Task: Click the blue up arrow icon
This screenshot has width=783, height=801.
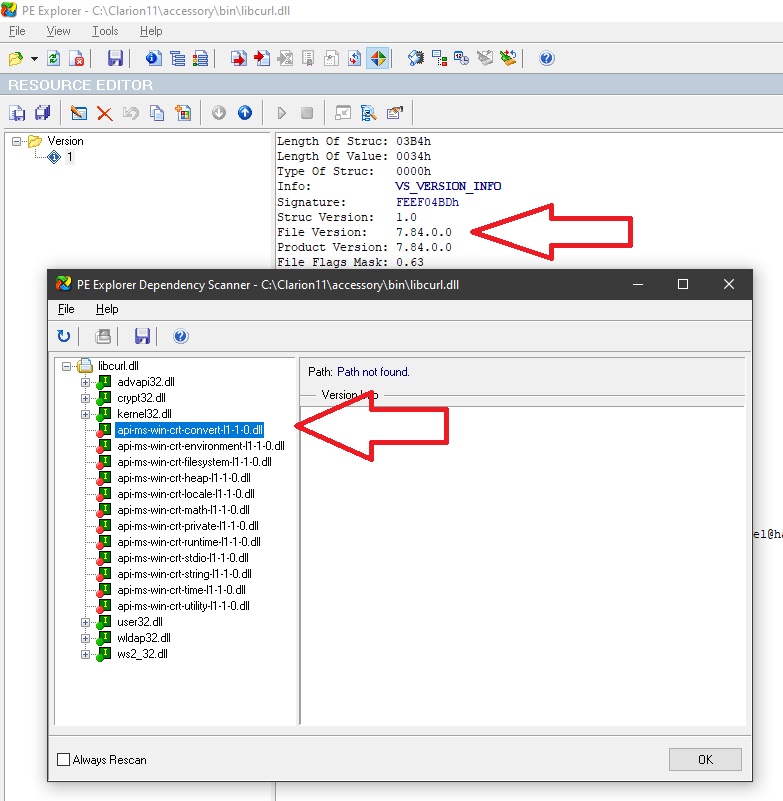Action: click(x=245, y=113)
